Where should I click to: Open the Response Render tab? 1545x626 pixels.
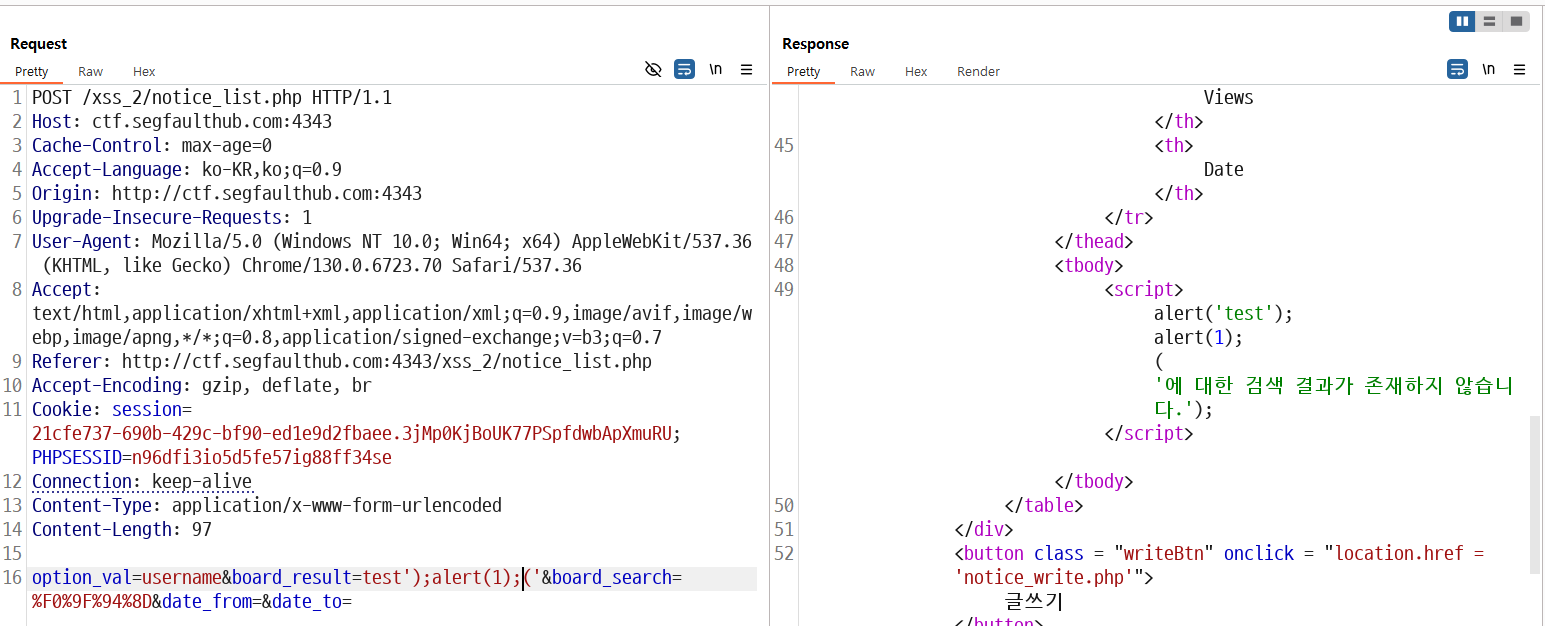(x=978, y=71)
